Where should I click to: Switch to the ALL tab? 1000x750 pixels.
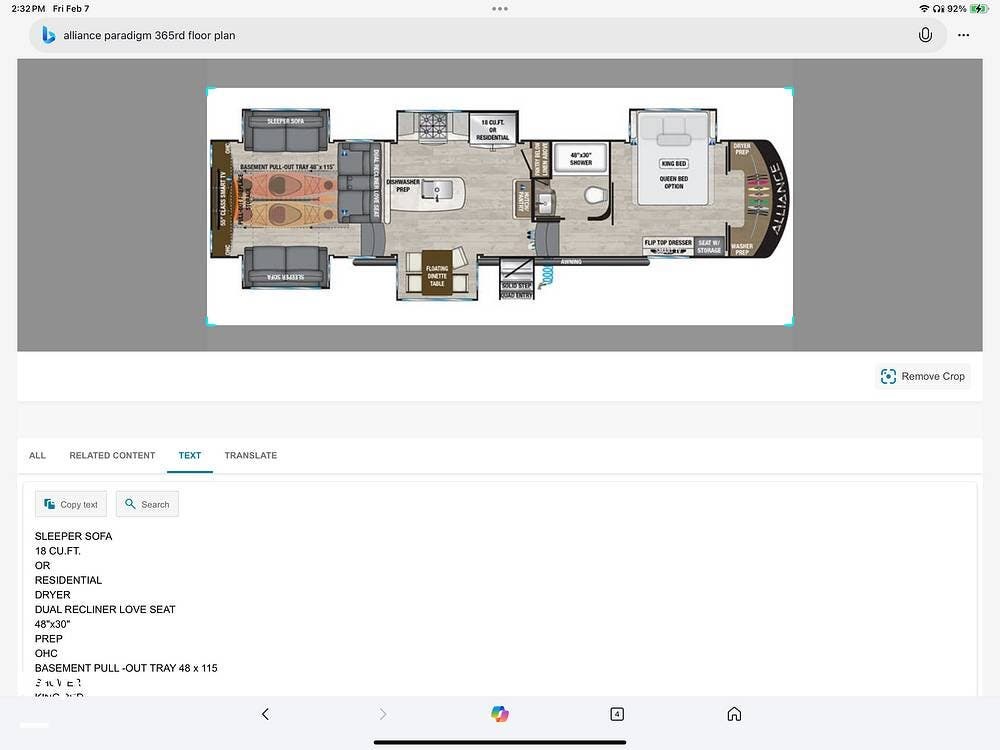37,455
